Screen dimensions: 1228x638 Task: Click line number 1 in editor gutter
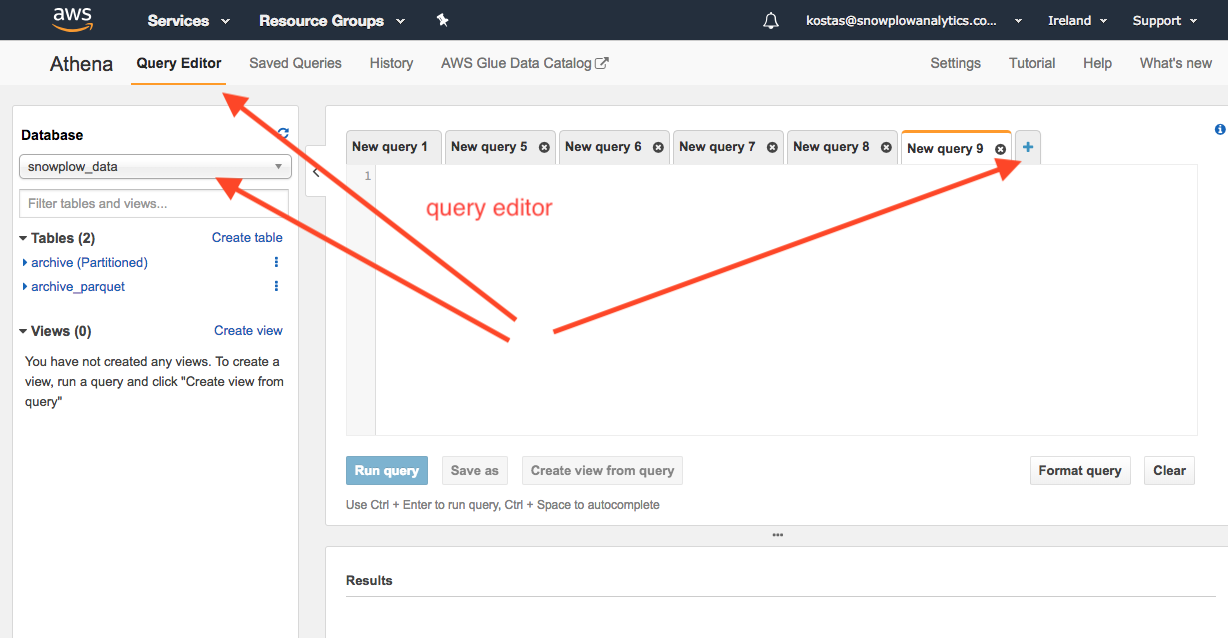(x=368, y=176)
